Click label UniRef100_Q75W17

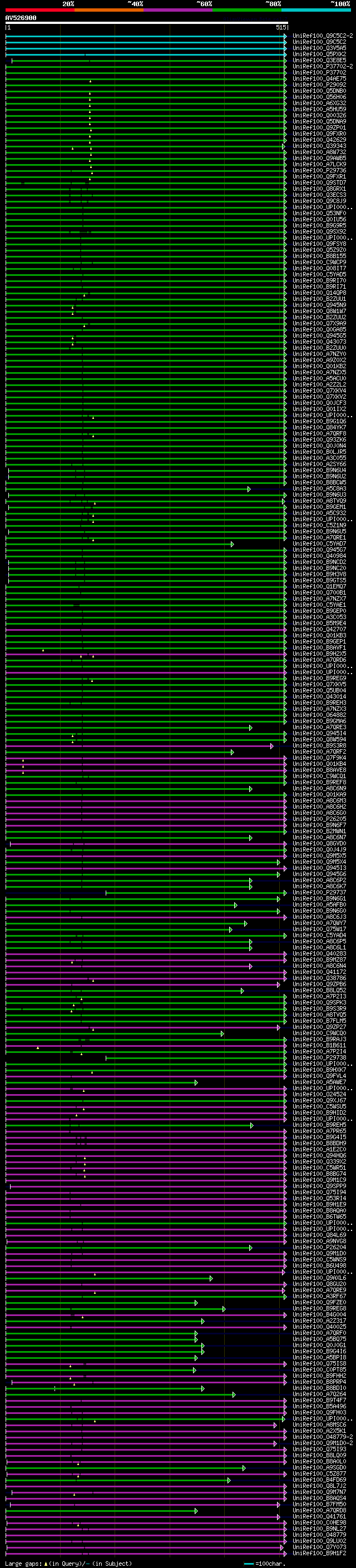(x=319, y=929)
